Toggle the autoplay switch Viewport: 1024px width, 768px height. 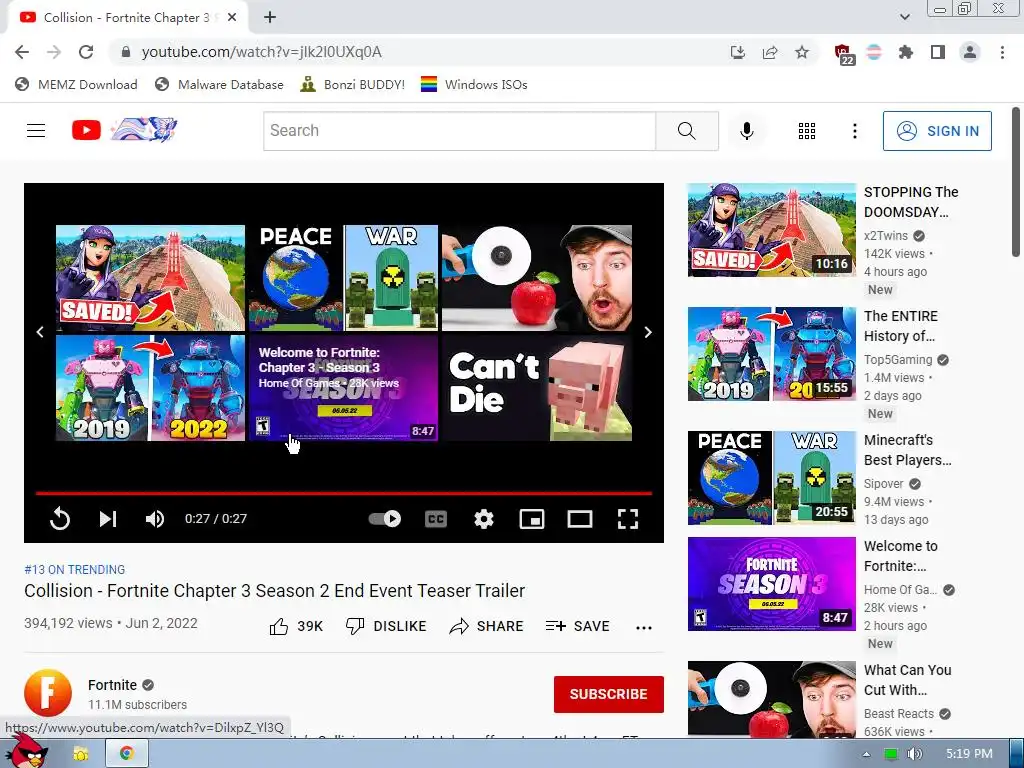(x=385, y=519)
